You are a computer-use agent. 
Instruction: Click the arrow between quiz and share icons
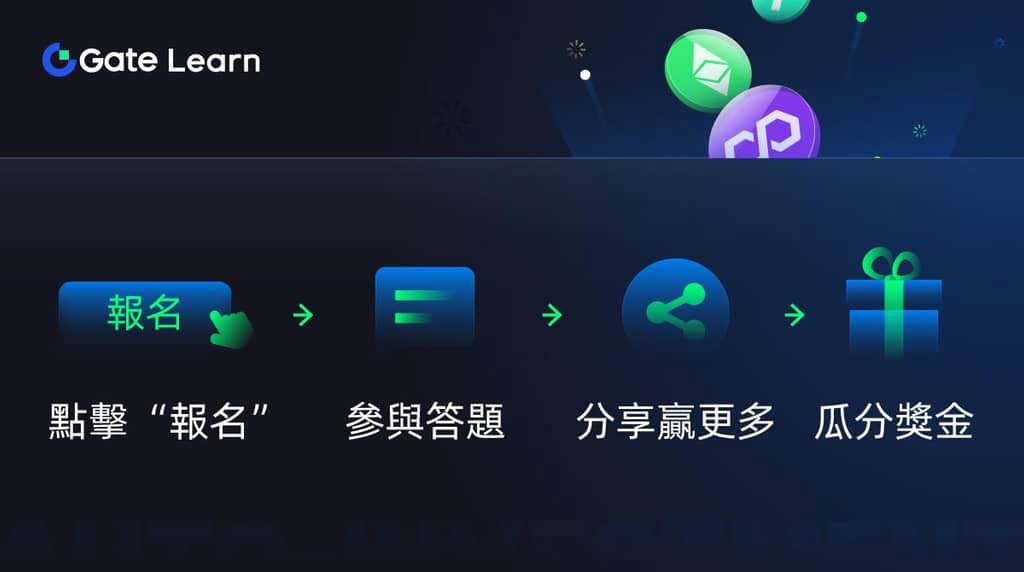(x=552, y=315)
